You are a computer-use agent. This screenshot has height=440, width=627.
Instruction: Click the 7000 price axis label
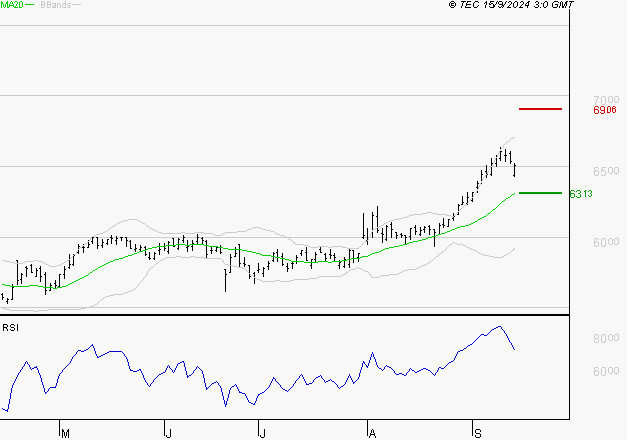606,100
